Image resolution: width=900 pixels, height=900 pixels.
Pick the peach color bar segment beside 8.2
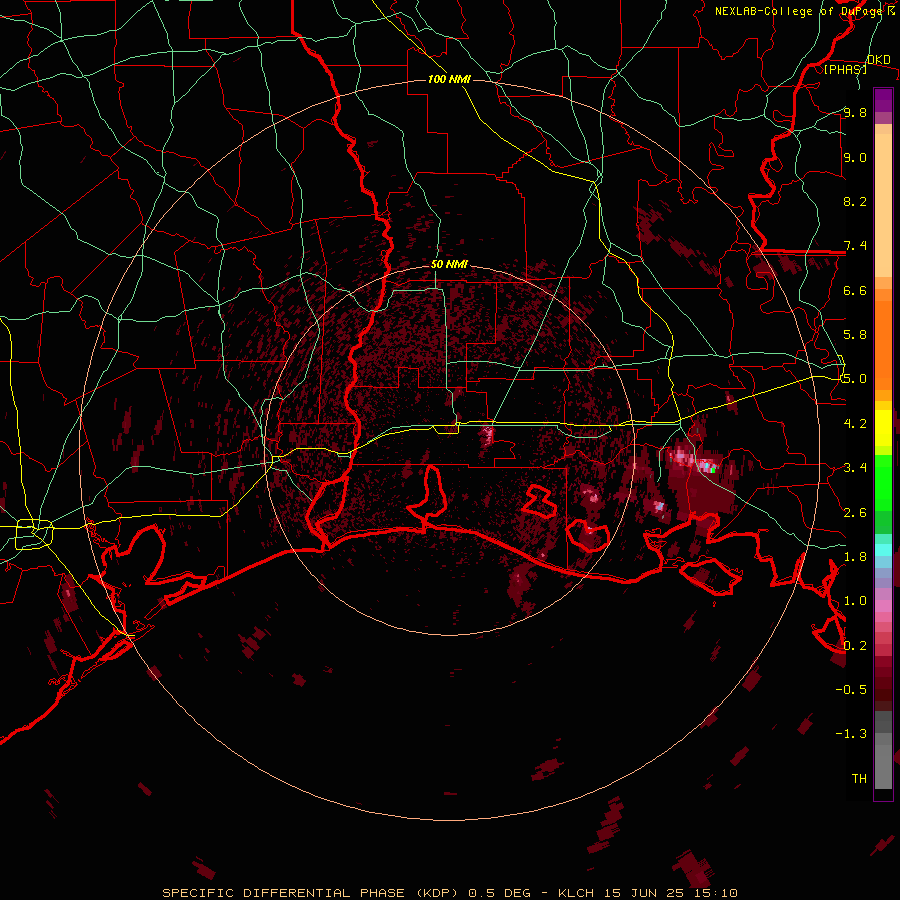[x=883, y=205]
